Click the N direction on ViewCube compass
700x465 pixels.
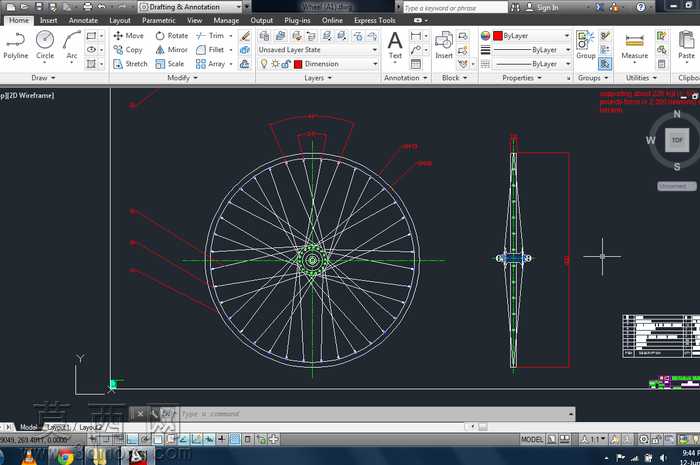click(x=677, y=114)
